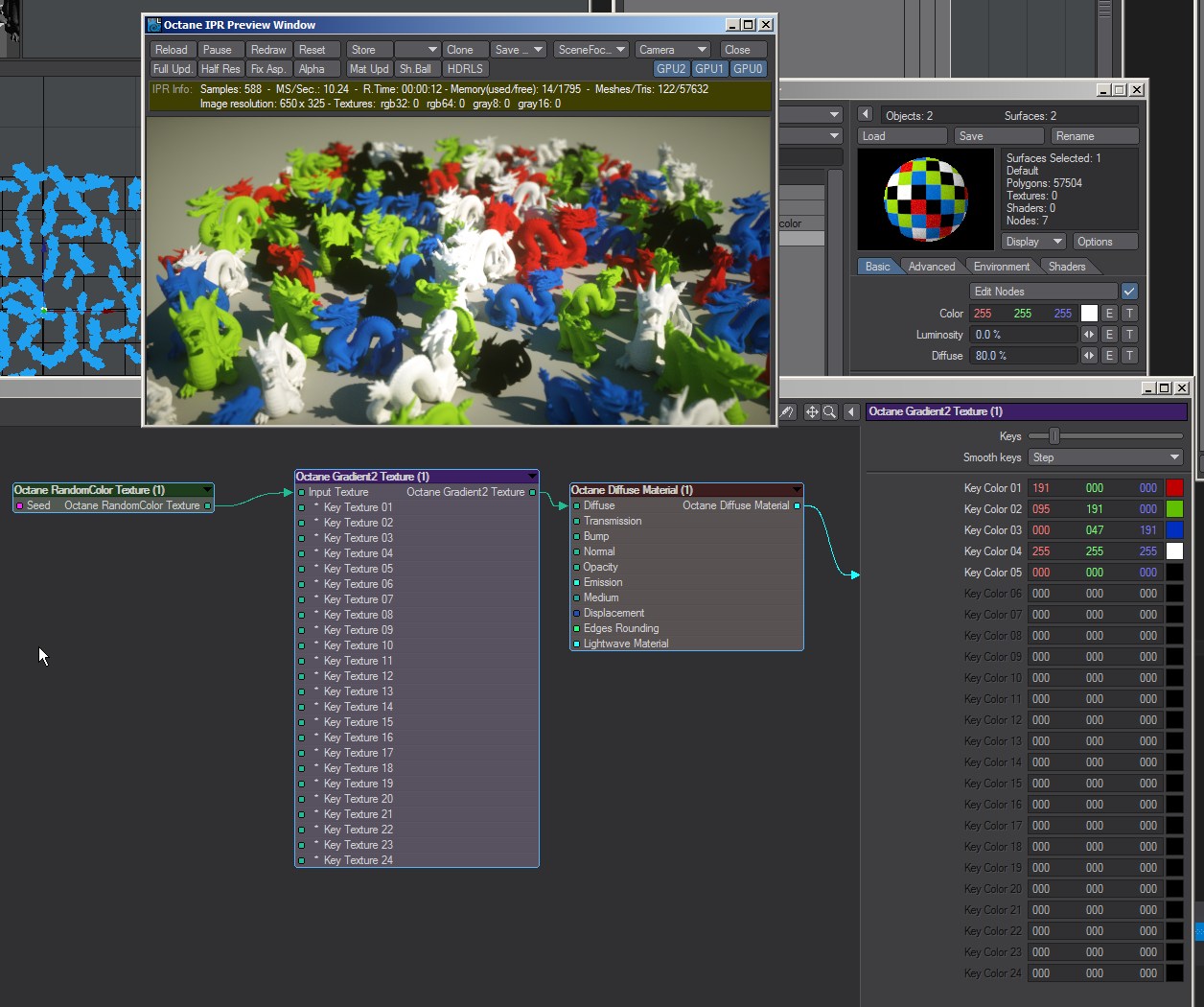Click the green Key Color 02 swatch

click(x=1174, y=509)
